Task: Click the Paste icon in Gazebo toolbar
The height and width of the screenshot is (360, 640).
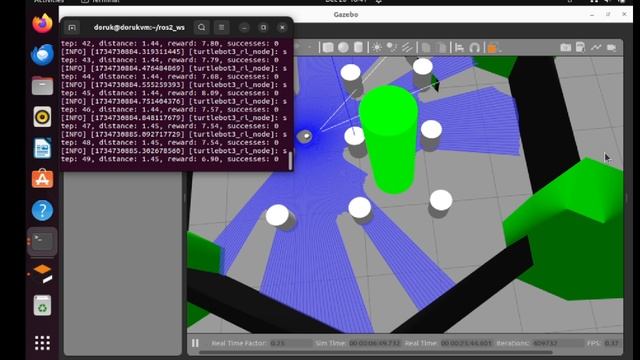Action: pos(441,48)
